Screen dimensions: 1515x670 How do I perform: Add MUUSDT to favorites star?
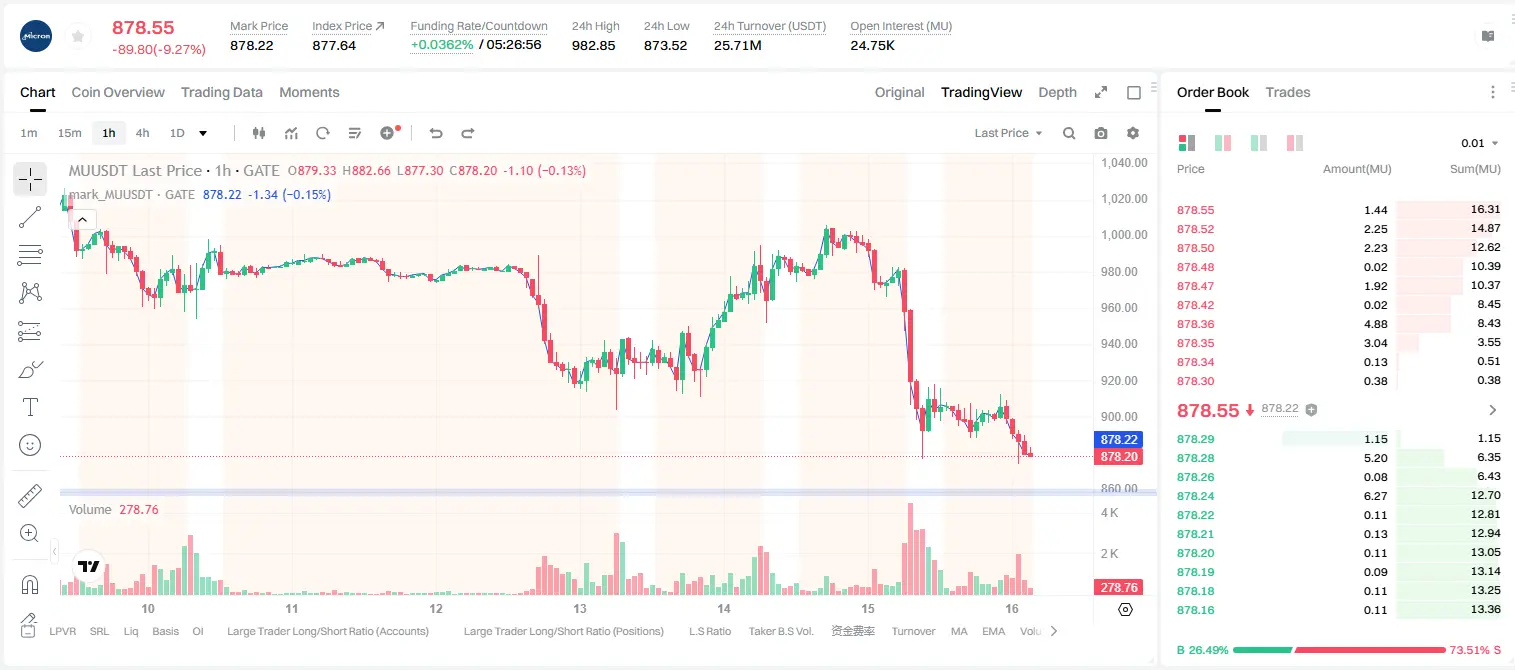[78, 36]
